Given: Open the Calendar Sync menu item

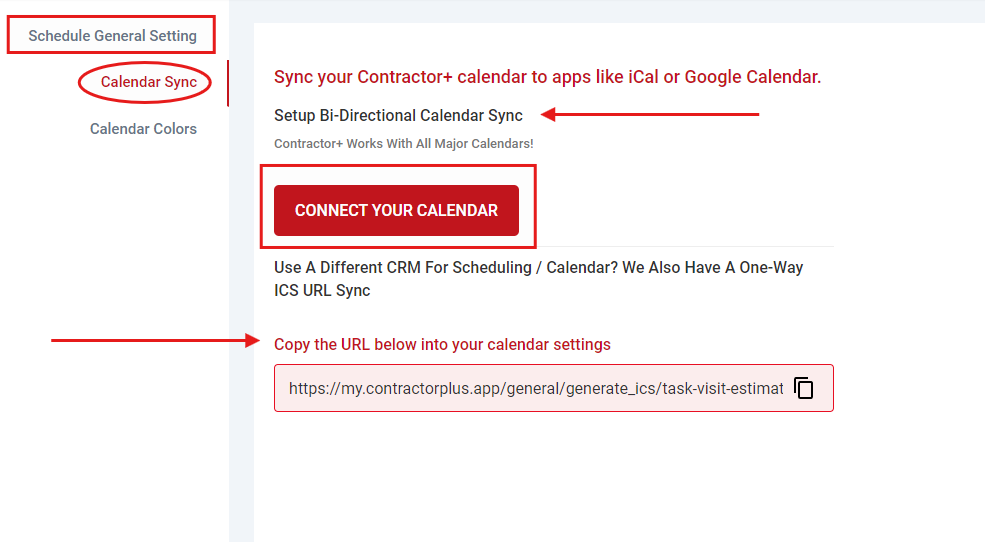Looking at the screenshot, I should (x=149, y=82).
